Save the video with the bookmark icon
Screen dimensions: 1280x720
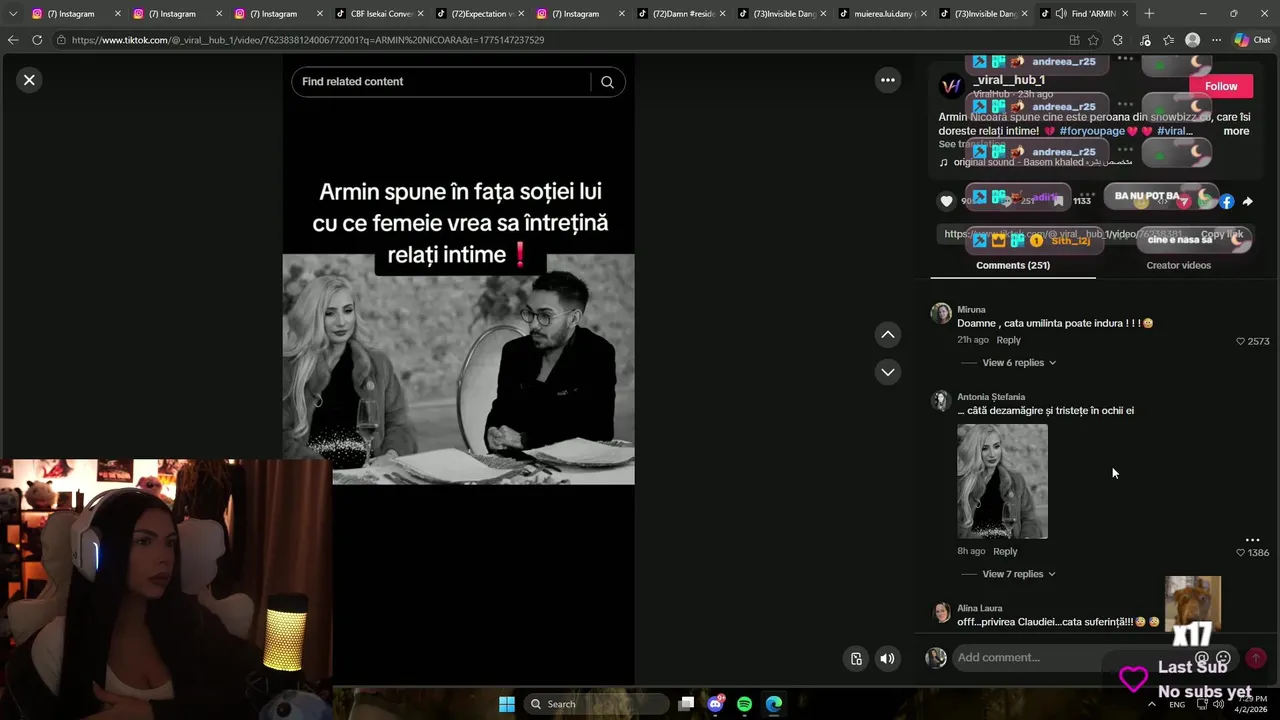tap(1058, 201)
